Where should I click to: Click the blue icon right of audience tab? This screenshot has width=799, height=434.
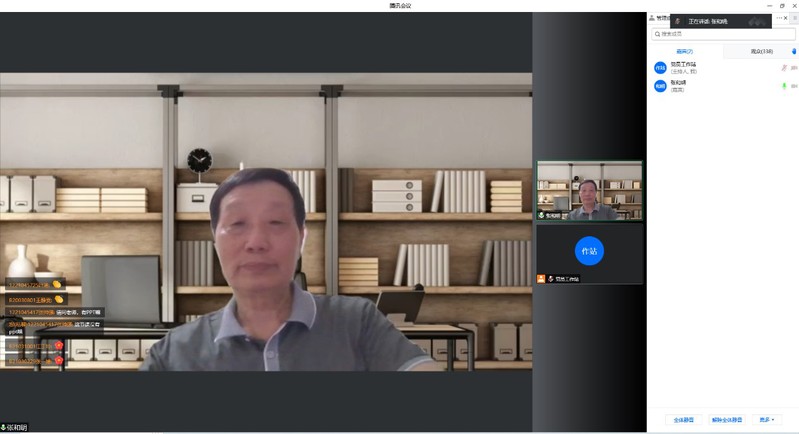793,51
